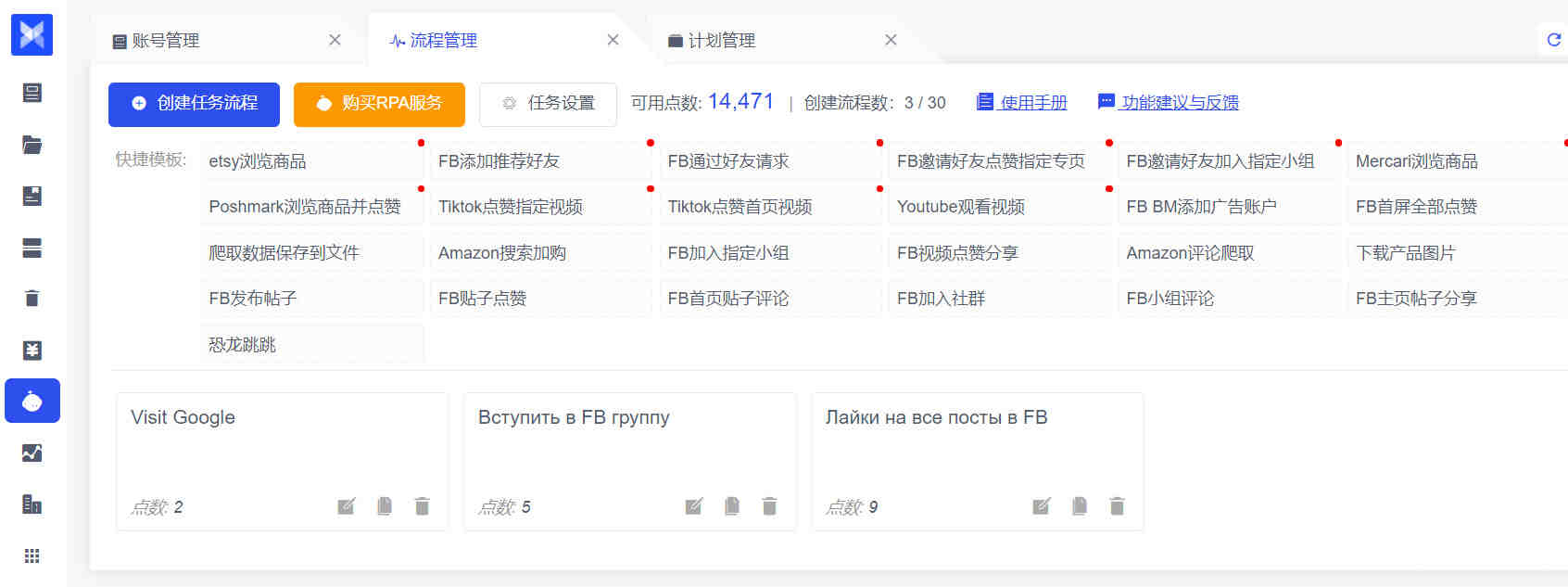Select the Youtube观看视频 template
1568x587 pixels.
[x=1000, y=207]
